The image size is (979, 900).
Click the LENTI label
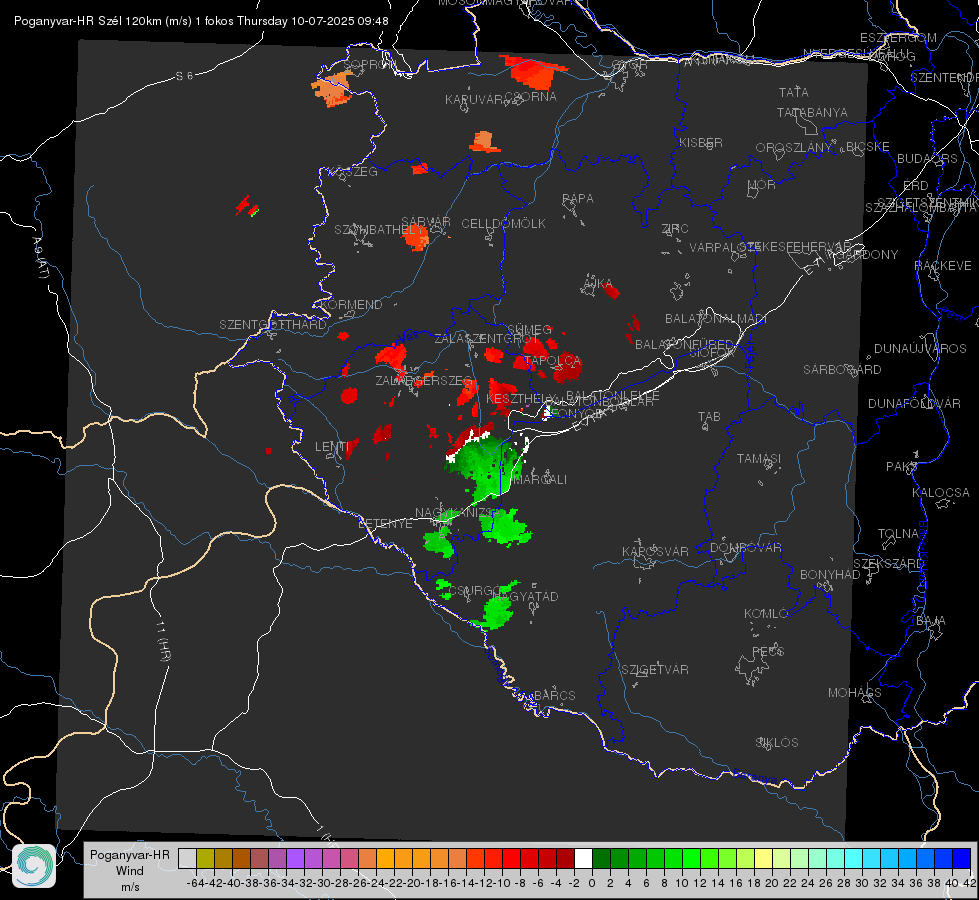pos(332,447)
